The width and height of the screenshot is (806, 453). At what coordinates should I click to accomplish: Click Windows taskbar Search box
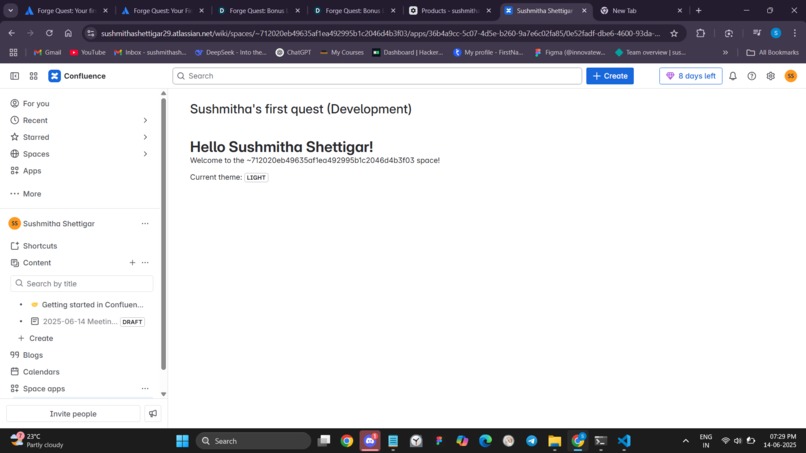point(253,441)
